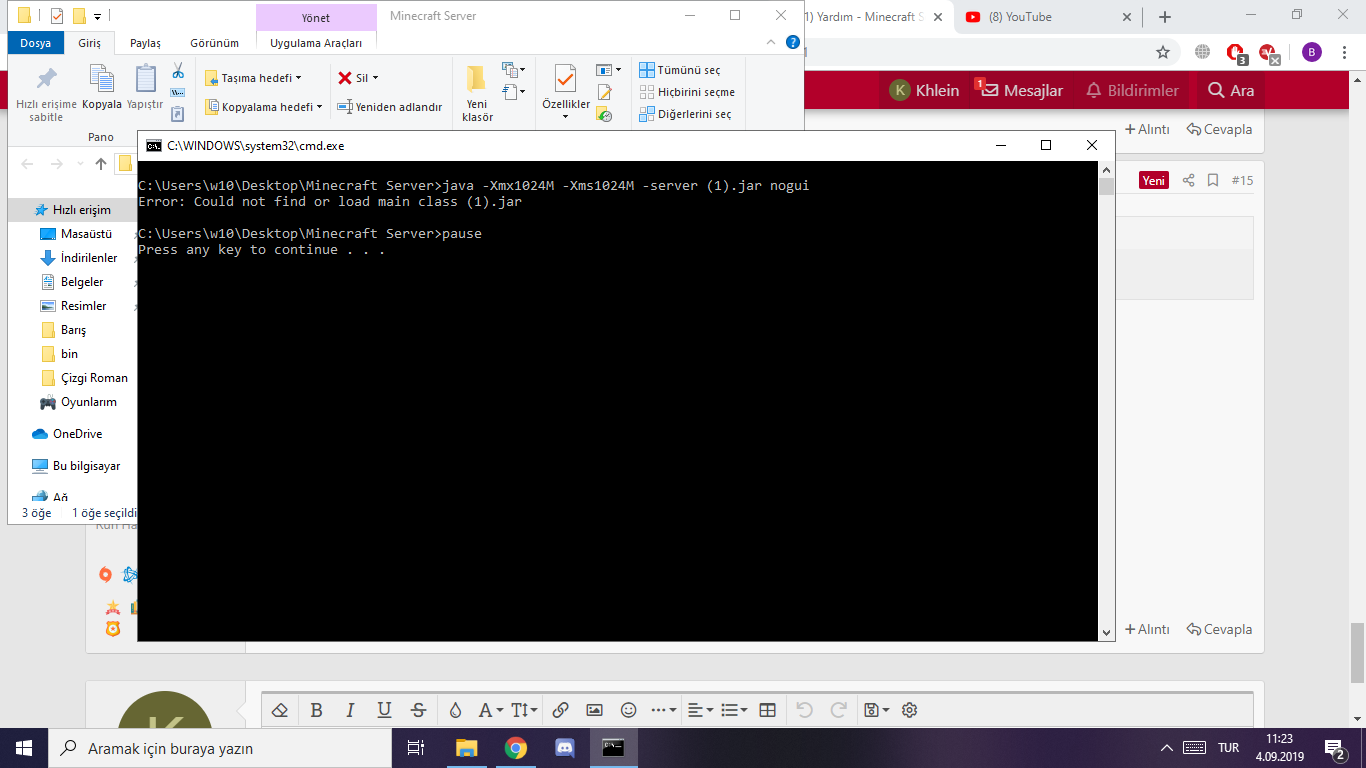Click Diğerlerini seç to invert selection
The image size is (1366, 768).
tap(685, 114)
